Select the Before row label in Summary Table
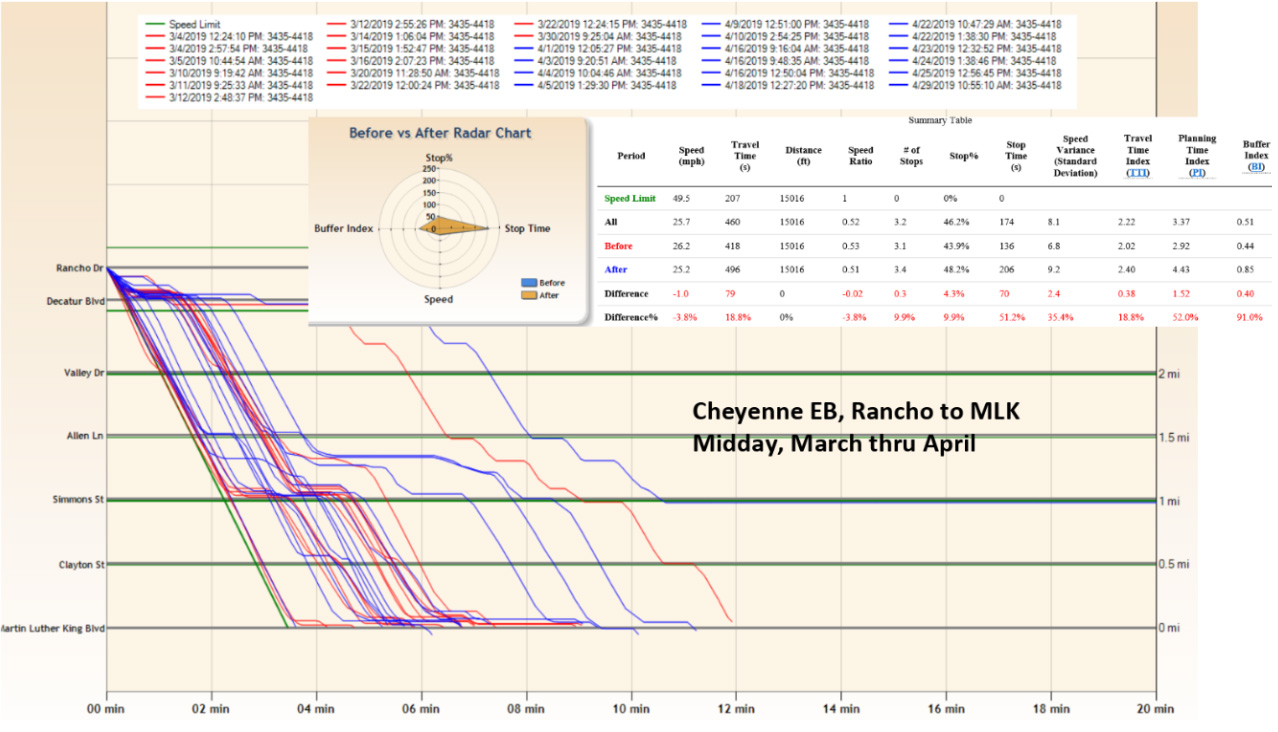This screenshot has height=732, width=1278. [618, 246]
